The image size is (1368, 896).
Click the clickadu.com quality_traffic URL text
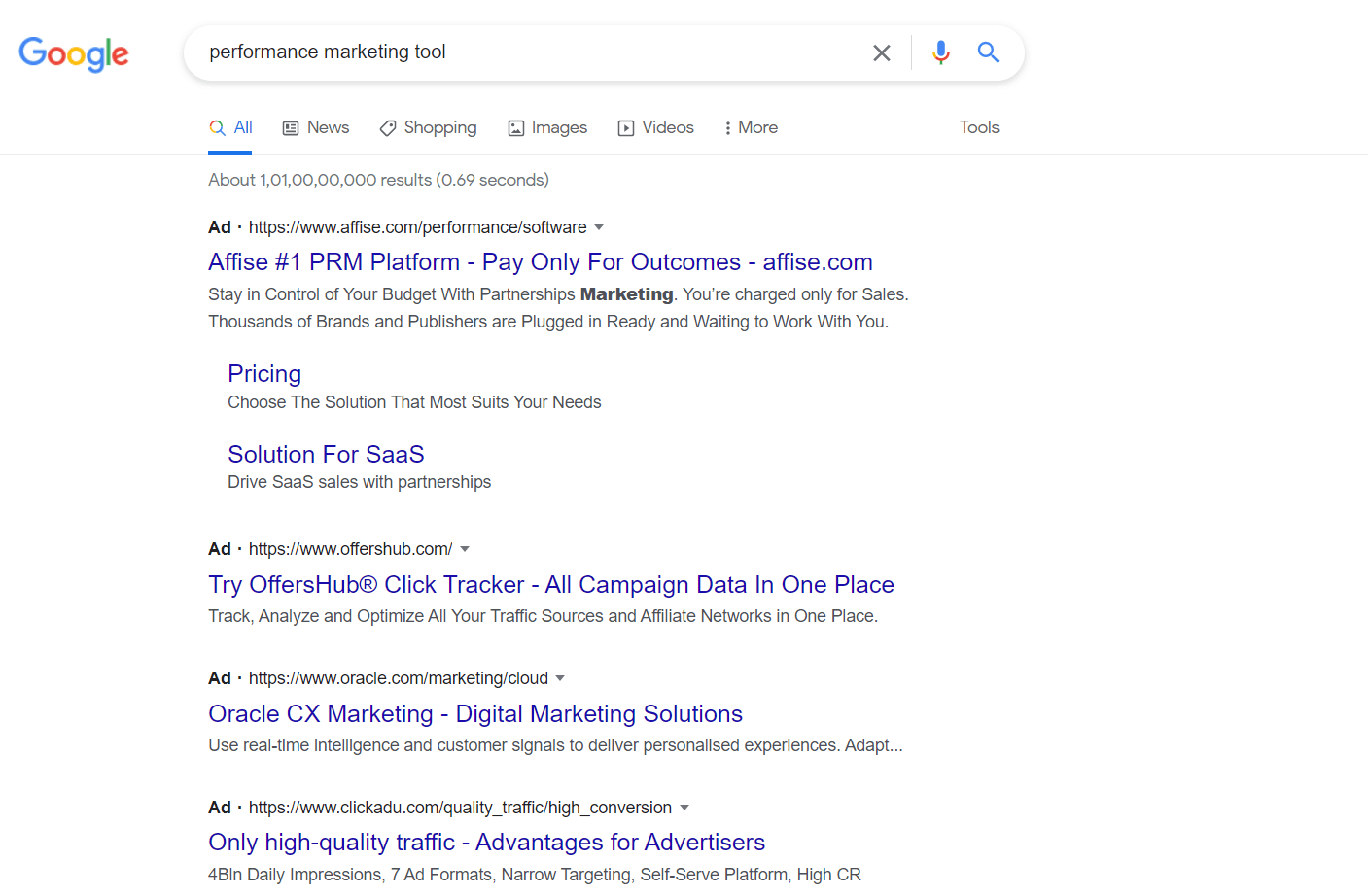tap(460, 808)
